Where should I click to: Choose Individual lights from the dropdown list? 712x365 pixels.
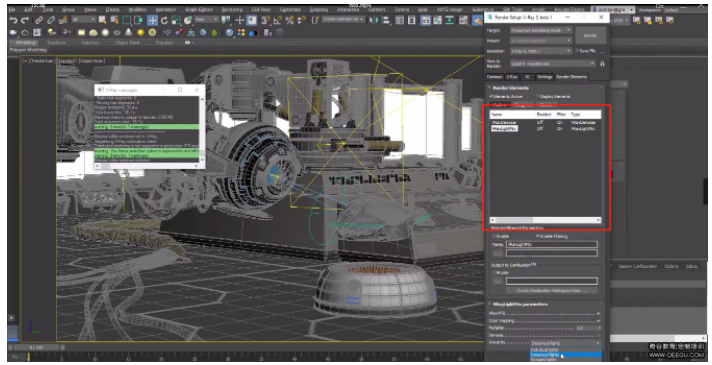(x=566, y=350)
